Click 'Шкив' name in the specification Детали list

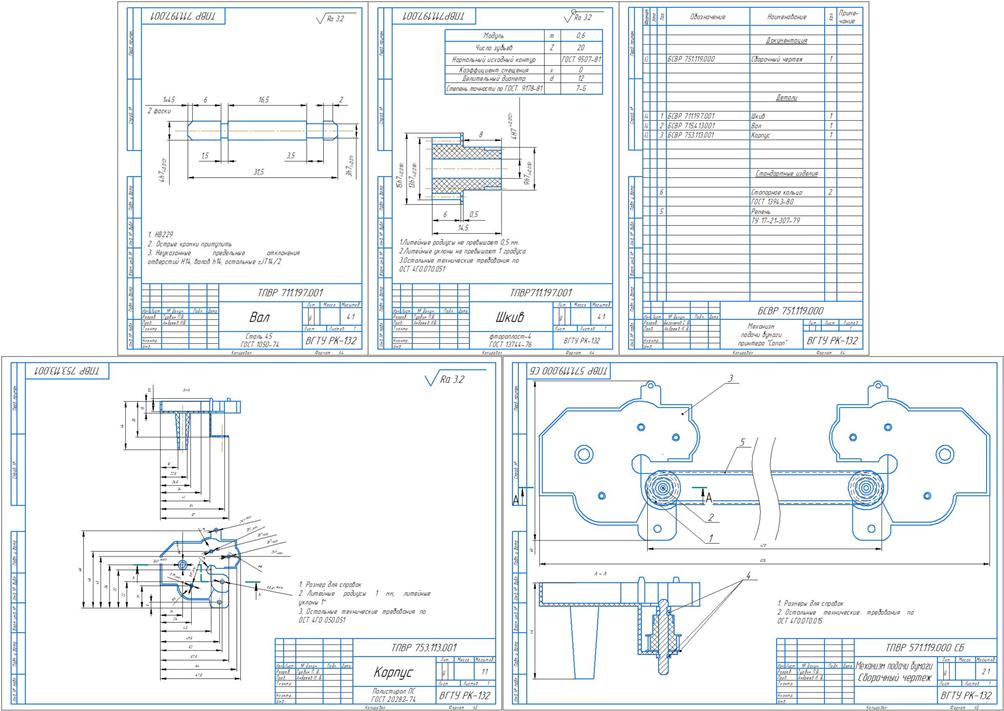tap(758, 117)
